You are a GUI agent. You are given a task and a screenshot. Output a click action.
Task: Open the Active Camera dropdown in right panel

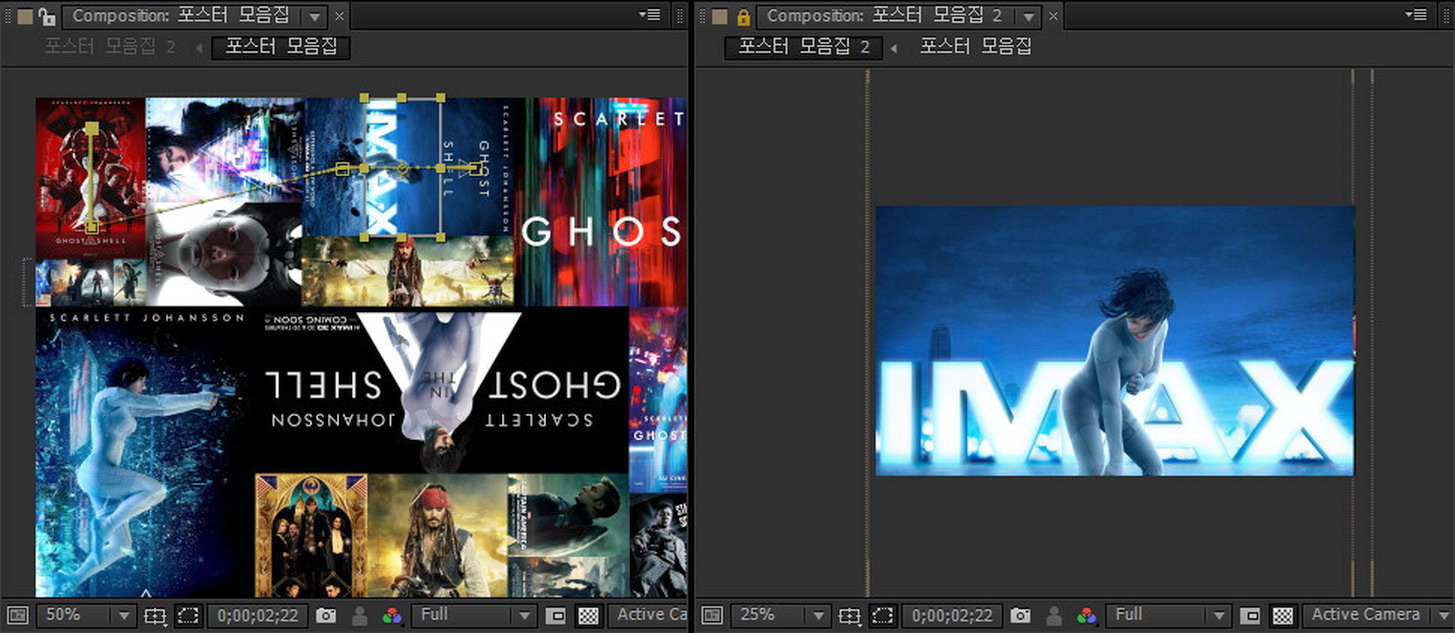click(1377, 616)
